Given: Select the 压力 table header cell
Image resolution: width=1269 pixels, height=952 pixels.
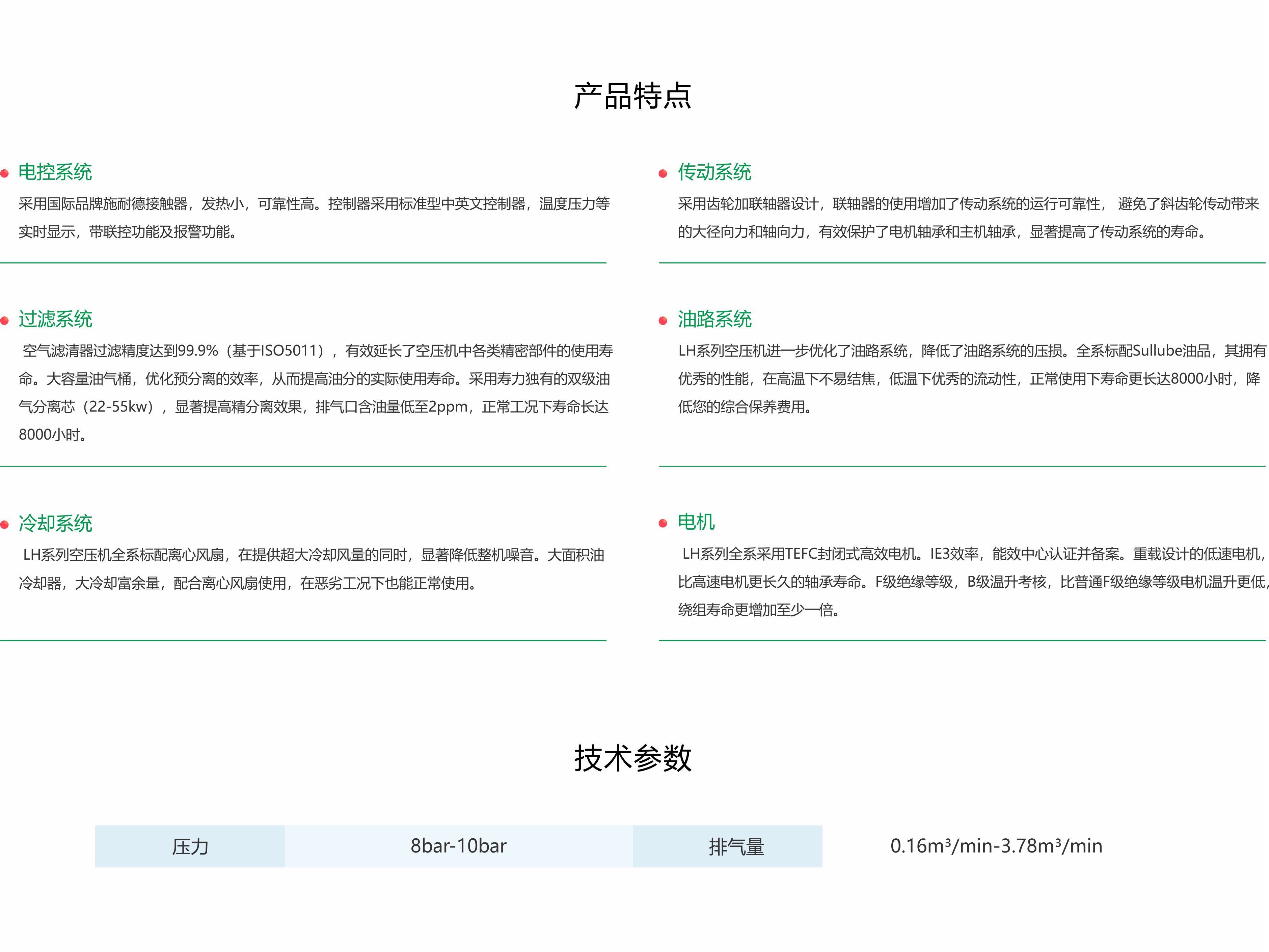Looking at the screenshot, I should pos(190,846).
